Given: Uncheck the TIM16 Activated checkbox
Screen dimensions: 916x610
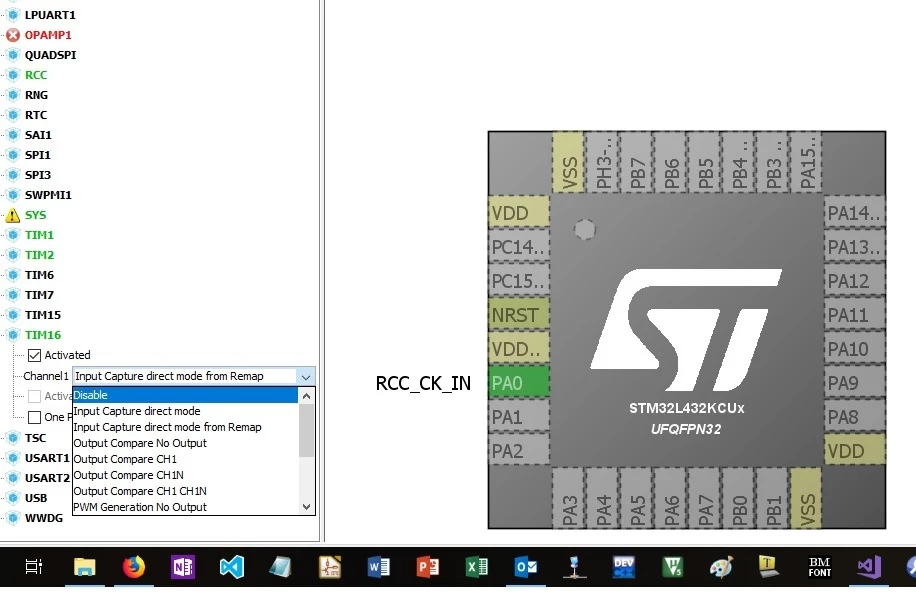Looking at the screenshot, I should pos(34,355).
